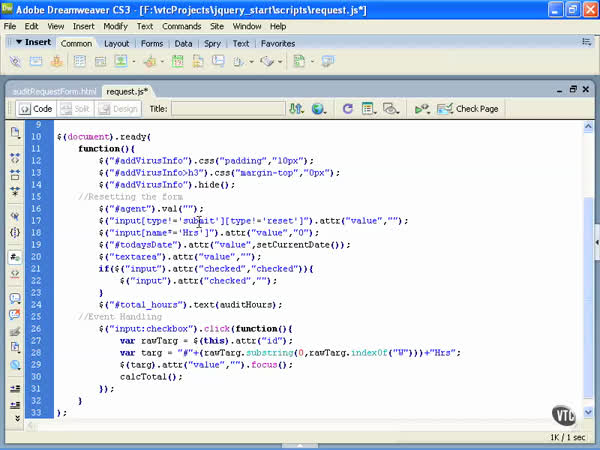Viewport: 600px width, 450px height.
Task: Click Preview in Browser globe icon
Action: click(x=319, y=109)
